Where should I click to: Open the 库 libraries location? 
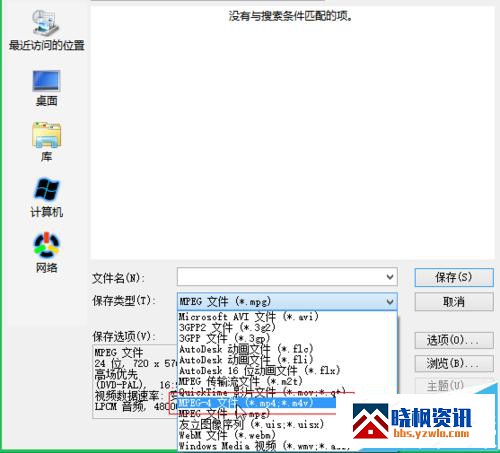[46, 142]
